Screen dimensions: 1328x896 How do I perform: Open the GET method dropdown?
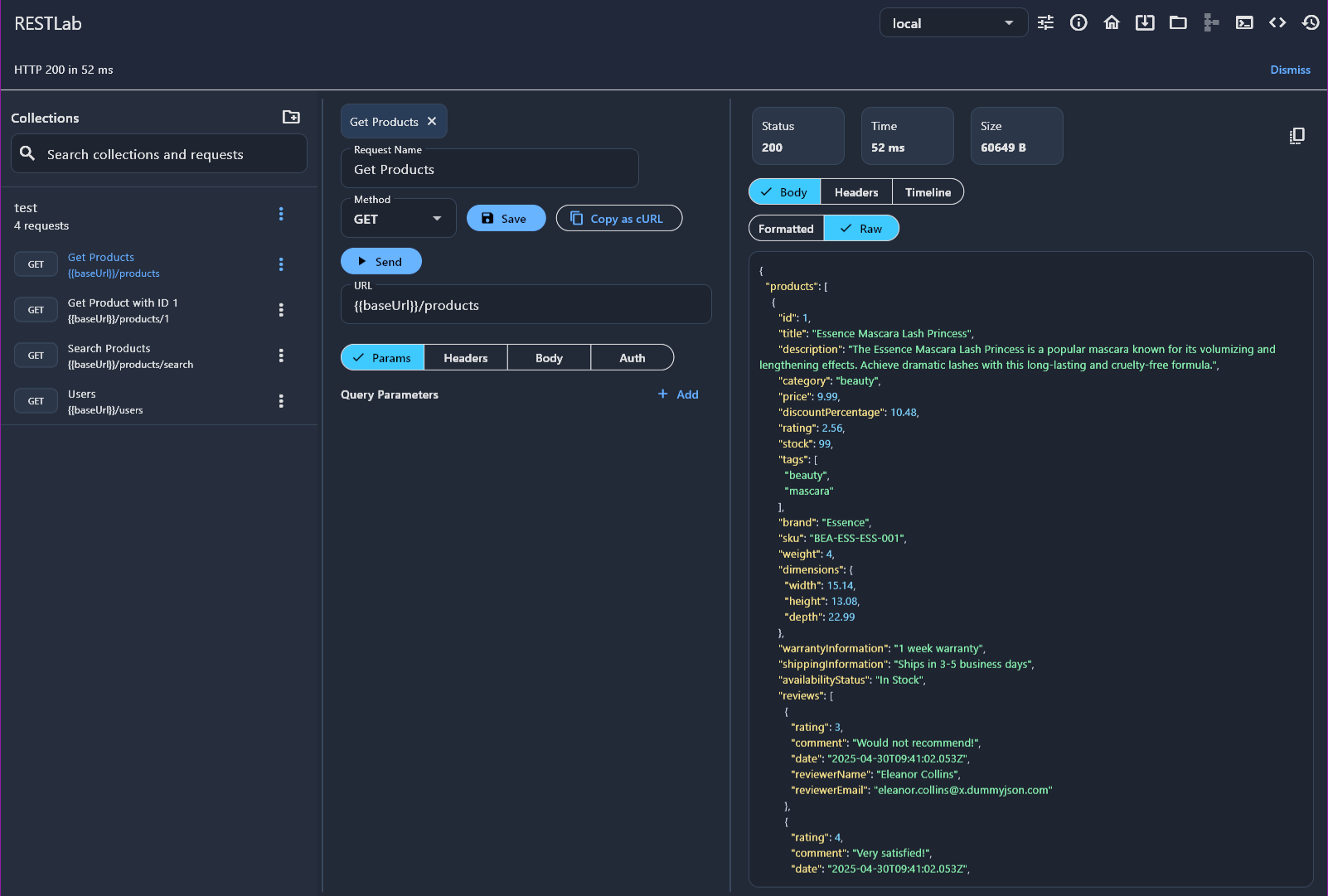click(x=399, y=219)
